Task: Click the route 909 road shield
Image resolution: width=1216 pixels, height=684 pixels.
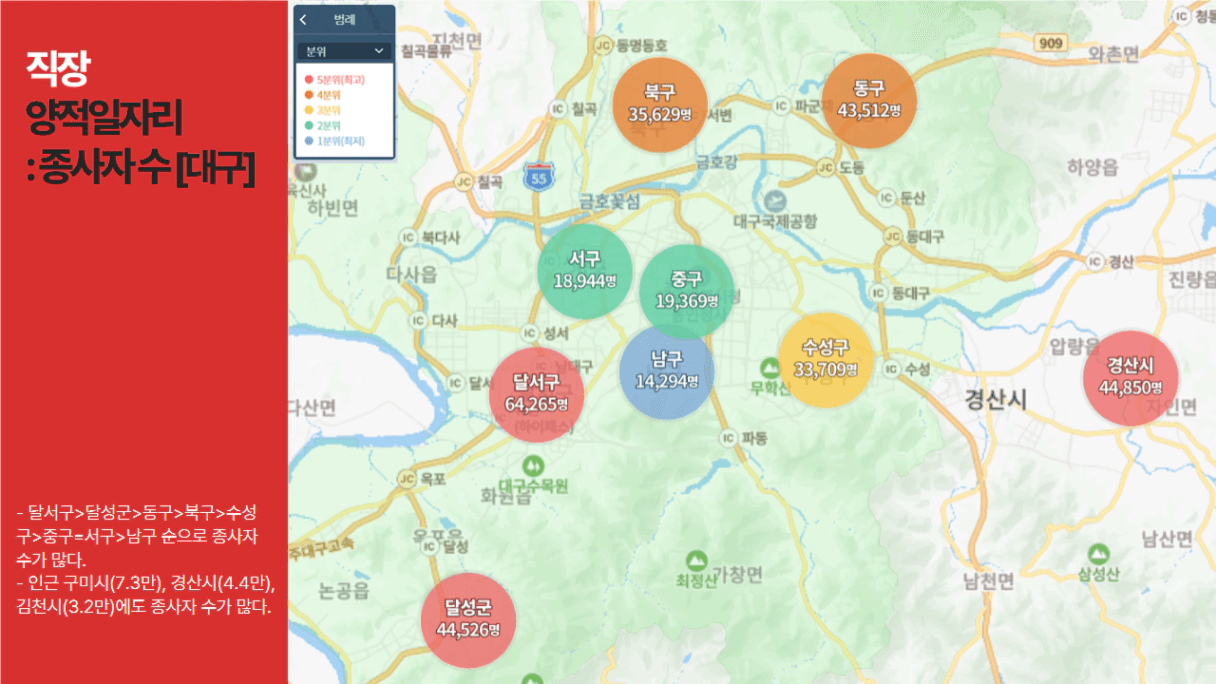Action: (x=1051, y=43)
